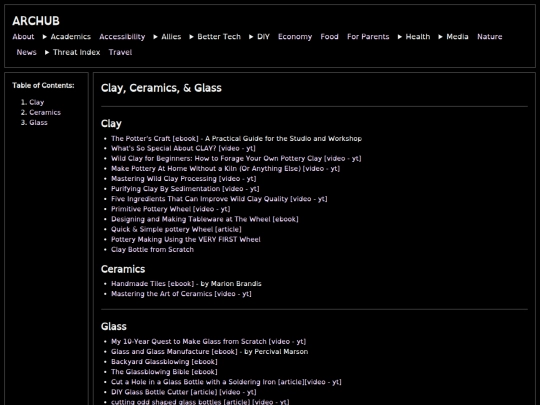The image size is (540, 405).
Task: Click the Glass section heading
Action: pos(114,326)
